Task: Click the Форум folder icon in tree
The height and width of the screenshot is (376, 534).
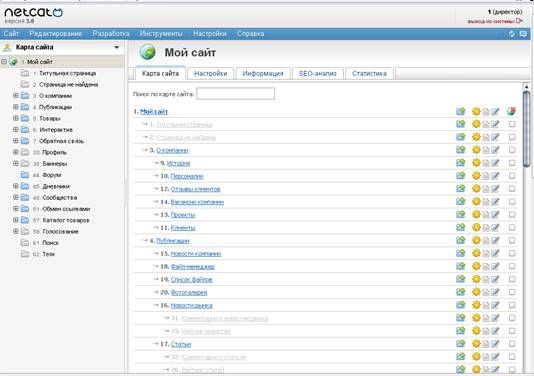Action: (25, 175)
